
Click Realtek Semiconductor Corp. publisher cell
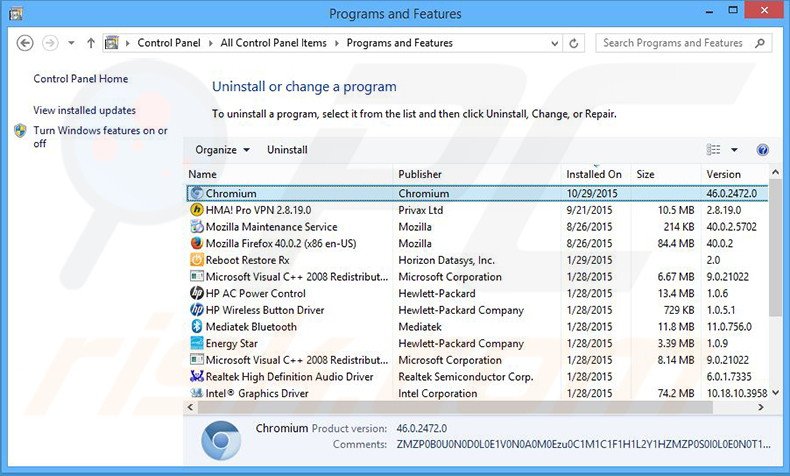466,376
